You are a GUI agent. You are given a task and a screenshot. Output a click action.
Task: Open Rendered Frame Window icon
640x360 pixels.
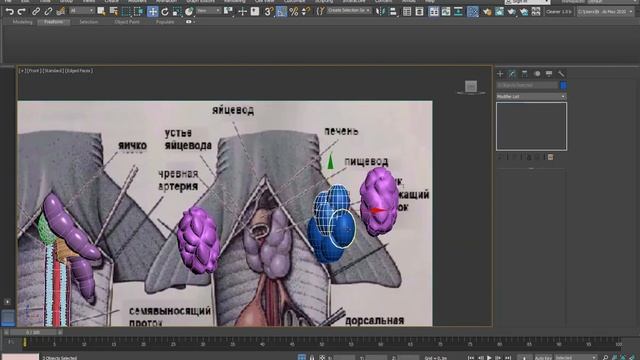499,11
